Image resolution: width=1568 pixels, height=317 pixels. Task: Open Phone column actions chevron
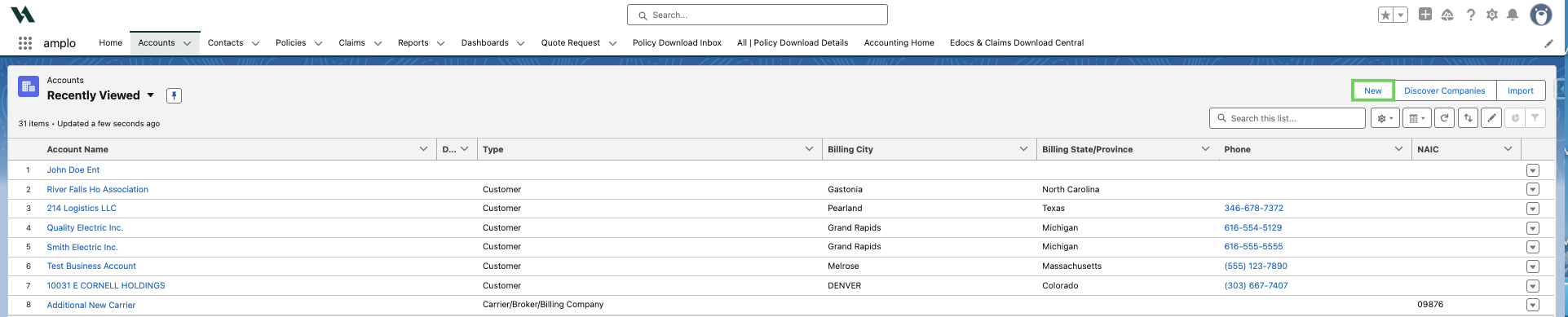1398,149
